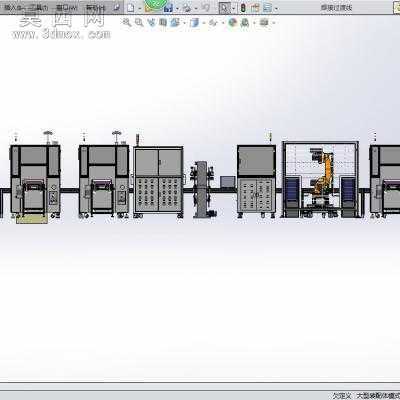Click the Undo icon
Viewport: 400px width, 400px height.
(x=206, y=8)
